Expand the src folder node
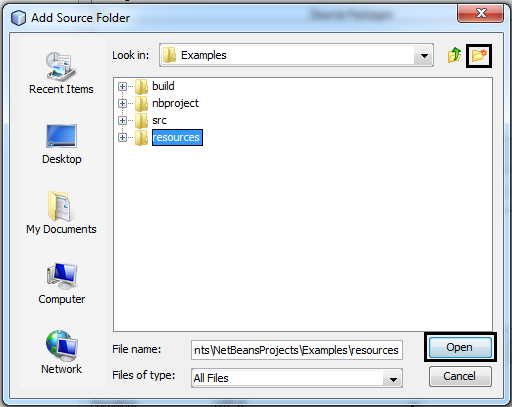Image resolution: width=512 pixels, height=407 pixels. point(122,120)
